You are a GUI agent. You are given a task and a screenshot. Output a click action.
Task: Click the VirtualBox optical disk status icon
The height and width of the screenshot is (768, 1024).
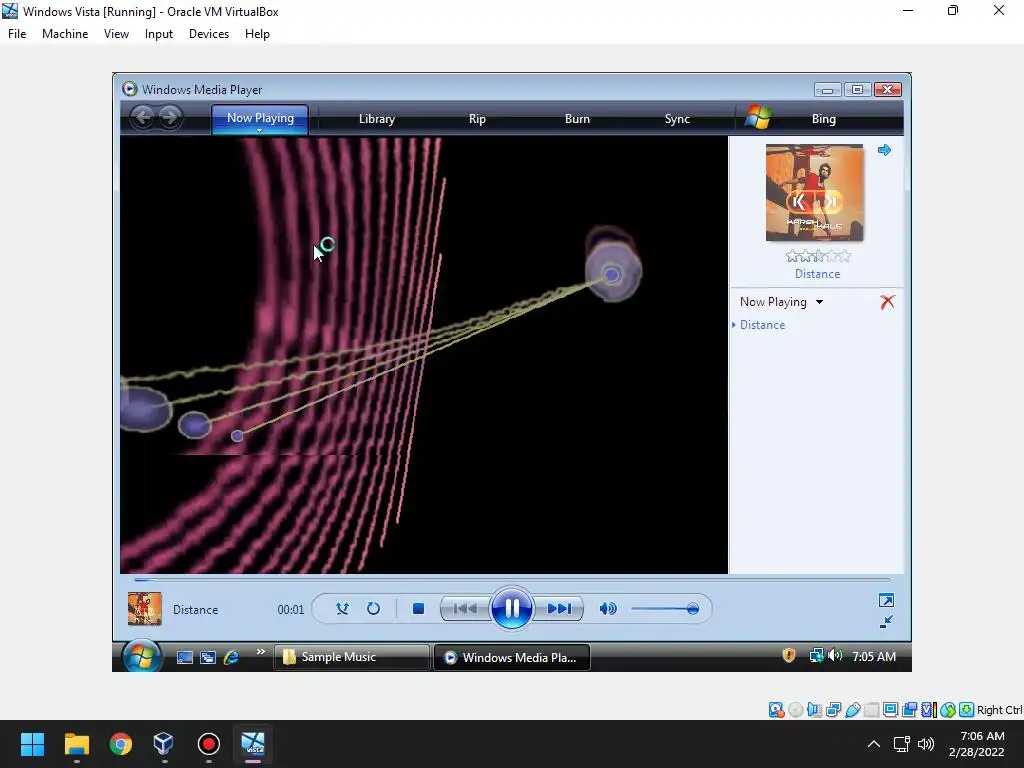tap(795, 710)
